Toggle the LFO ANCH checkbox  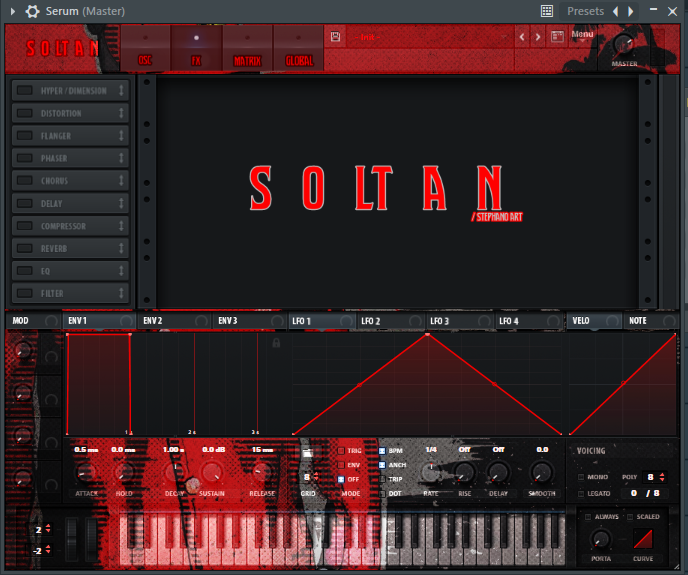(x=382, y=465)
